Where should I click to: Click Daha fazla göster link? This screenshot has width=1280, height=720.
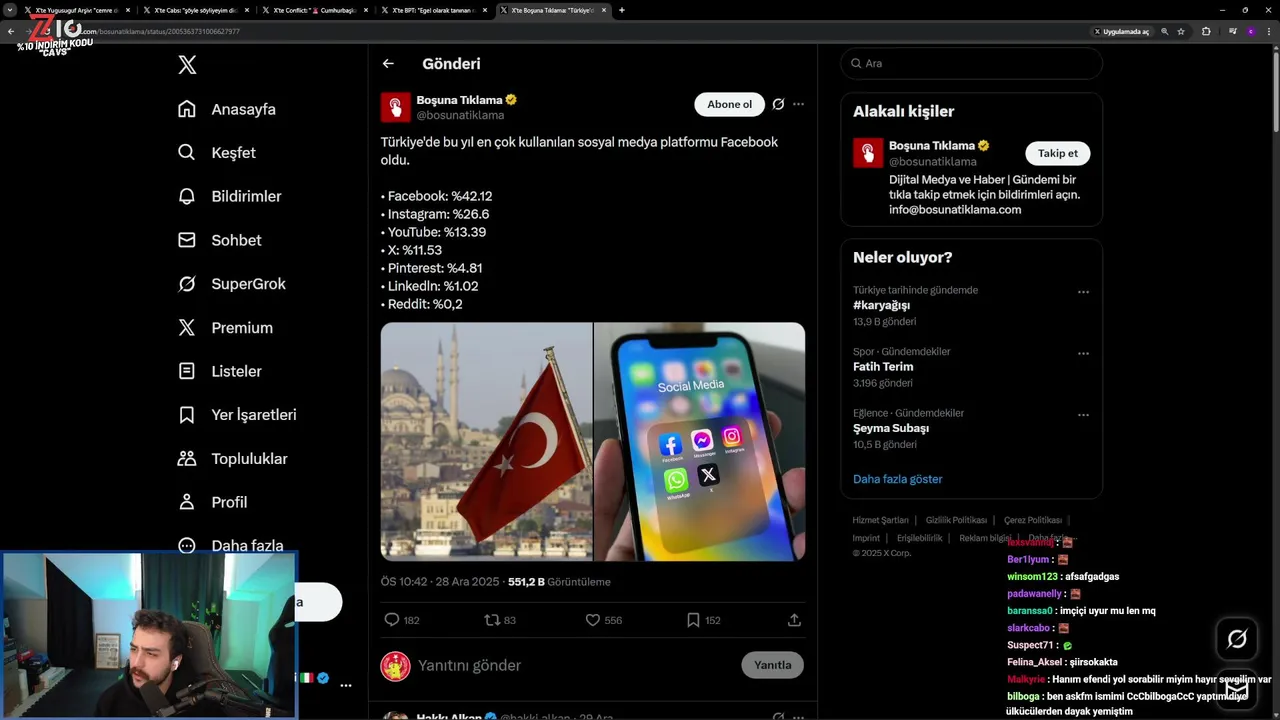click(x=898, y=479)
